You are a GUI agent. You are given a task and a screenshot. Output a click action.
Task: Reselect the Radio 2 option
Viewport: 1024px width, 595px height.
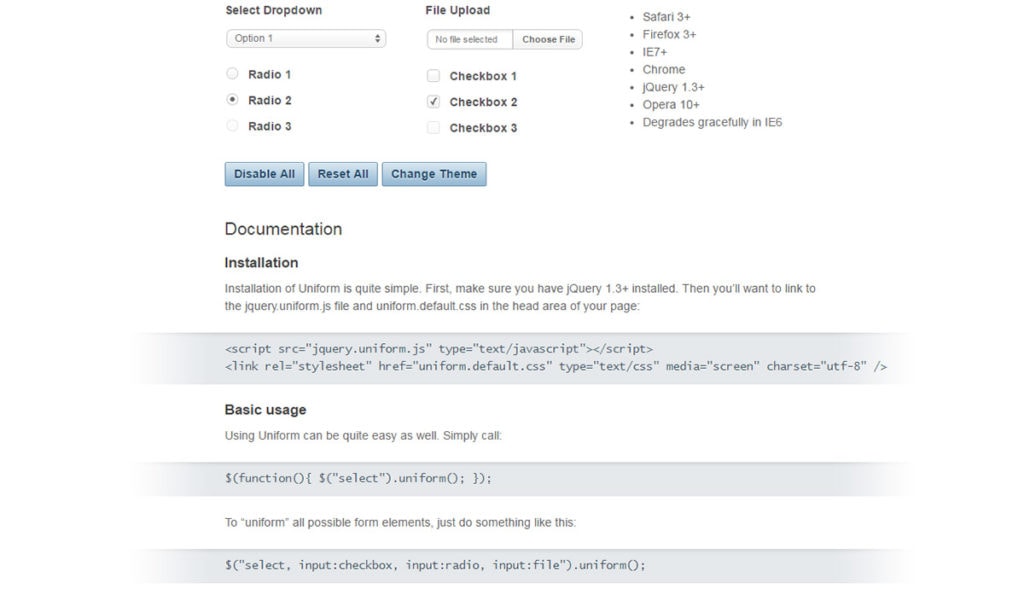pyautogui.click(x=233, y=100)
